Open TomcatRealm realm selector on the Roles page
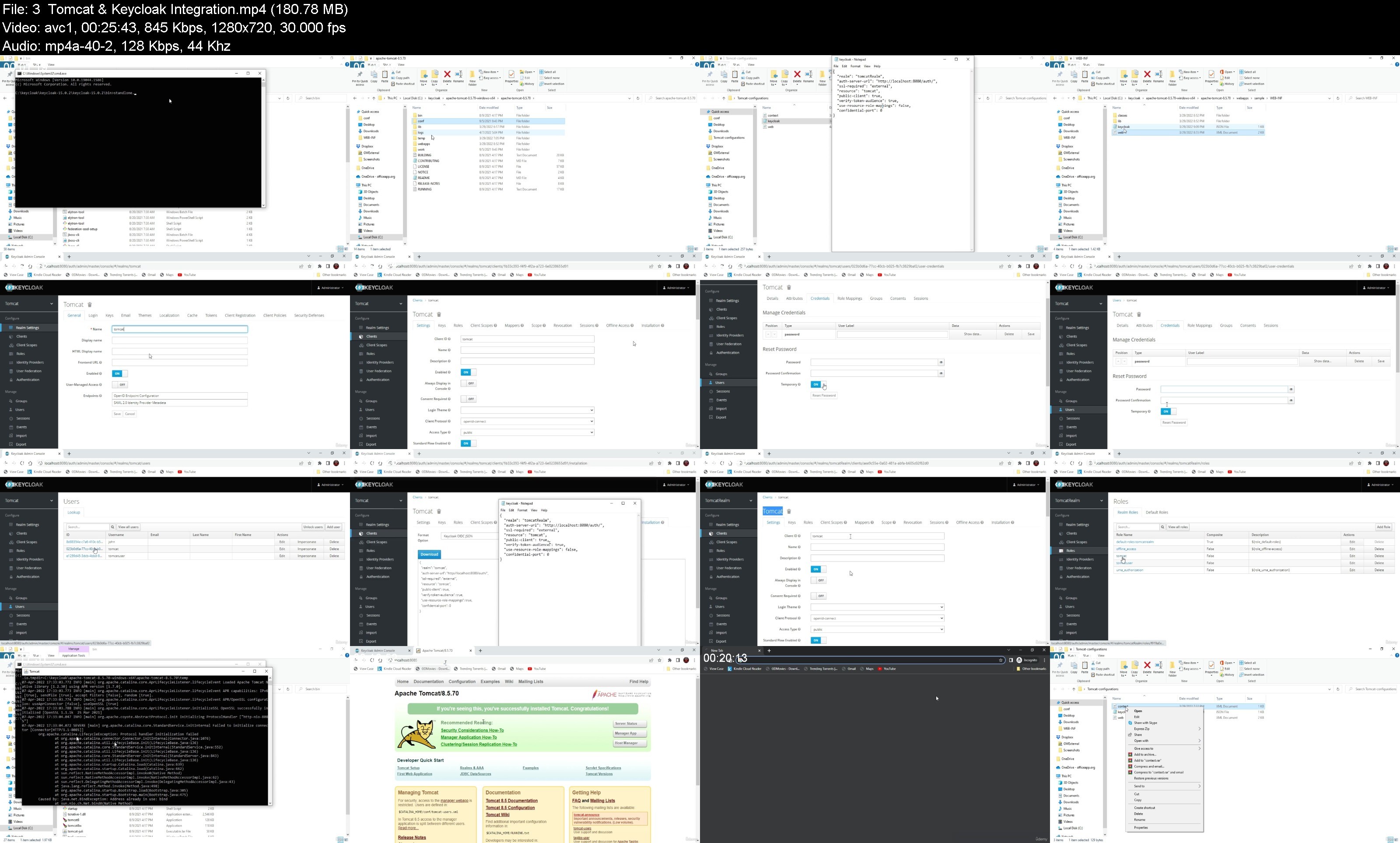1400x843 pixels. click(x=1079, y=500)
